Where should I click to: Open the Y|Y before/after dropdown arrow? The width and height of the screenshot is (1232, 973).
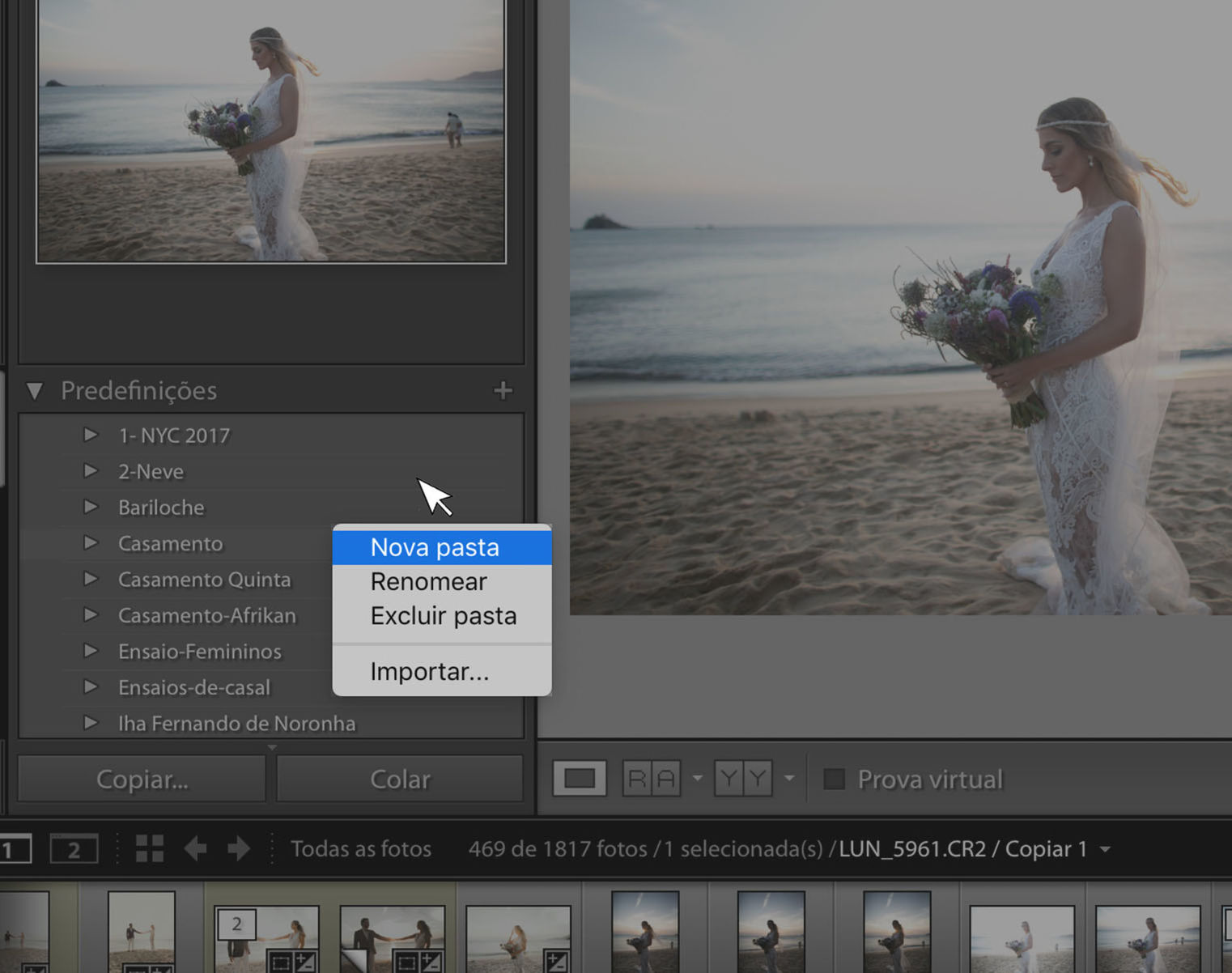[789, 779]
